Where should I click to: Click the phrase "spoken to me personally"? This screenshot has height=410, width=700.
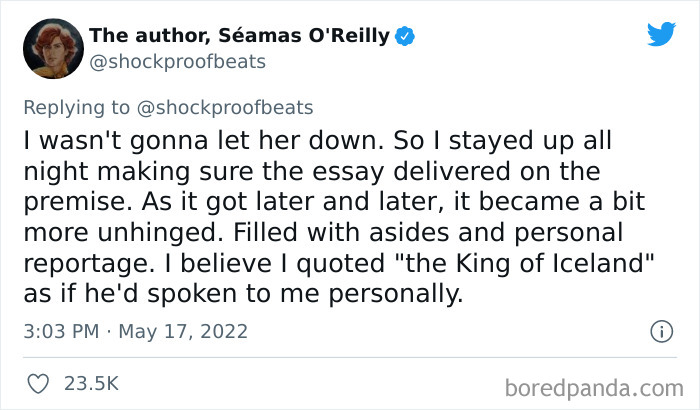(x=291, y=295)
